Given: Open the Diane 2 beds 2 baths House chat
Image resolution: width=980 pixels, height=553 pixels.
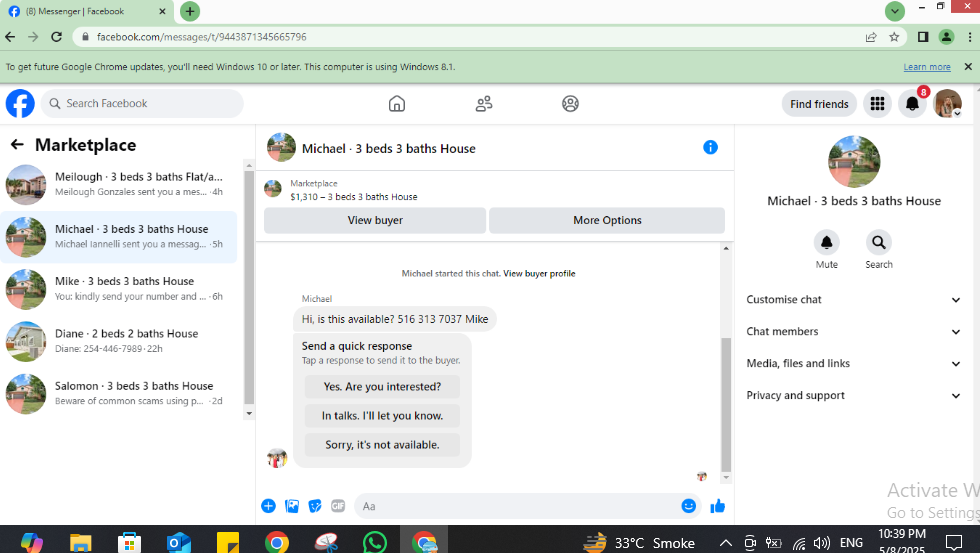Looking at the screenshot, I should [119, 341].
